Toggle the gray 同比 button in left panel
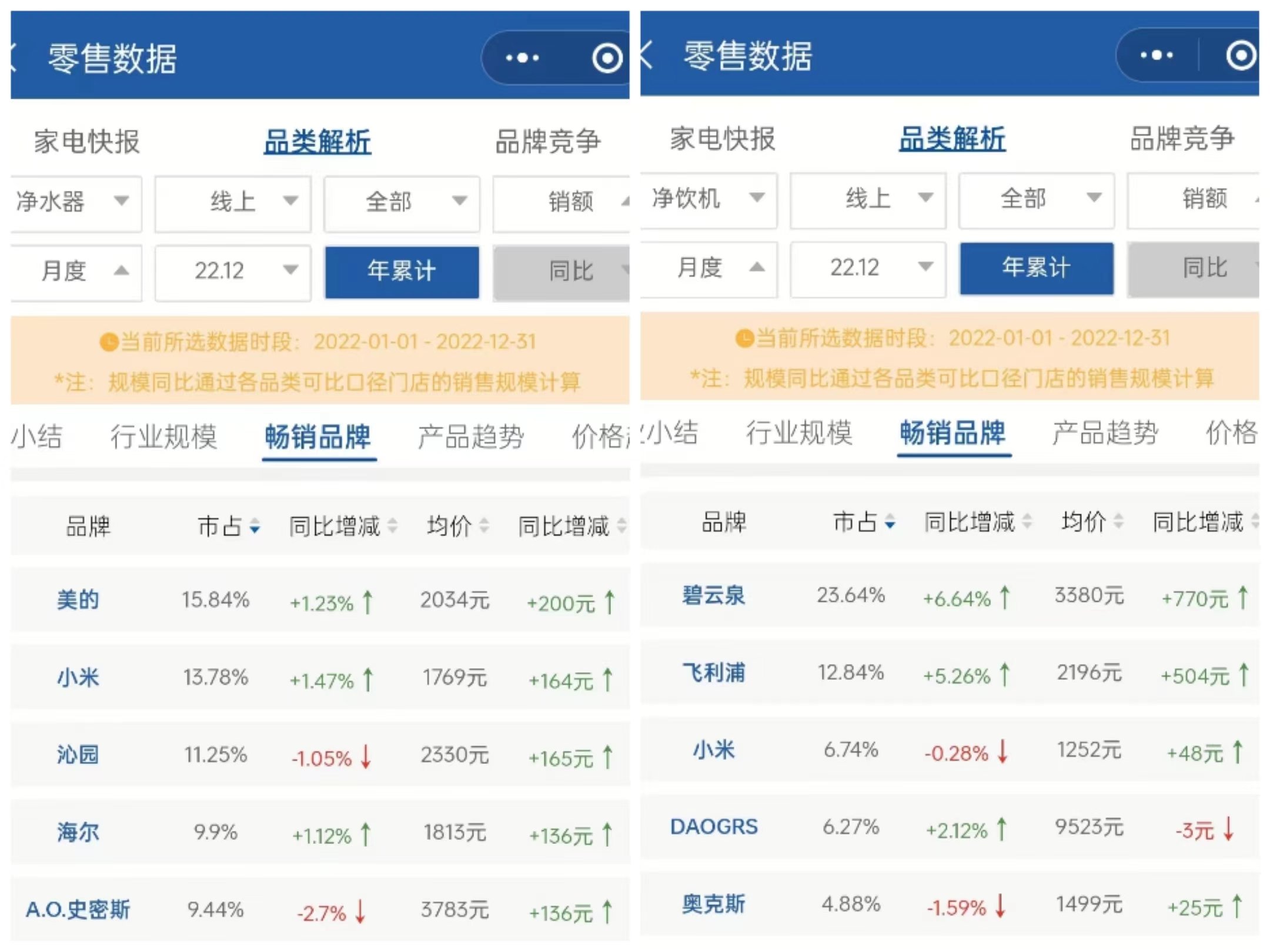1270x952 pixels. tap(564, 271)
